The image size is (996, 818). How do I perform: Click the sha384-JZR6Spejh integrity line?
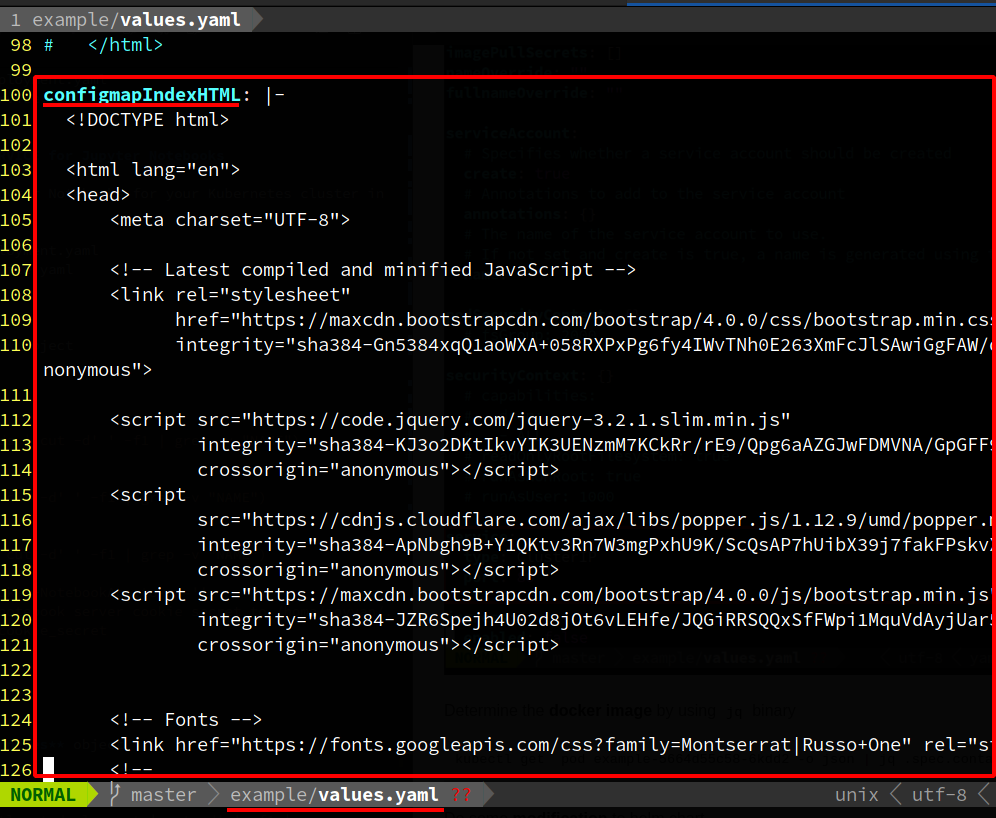click(x=596, y=620)
